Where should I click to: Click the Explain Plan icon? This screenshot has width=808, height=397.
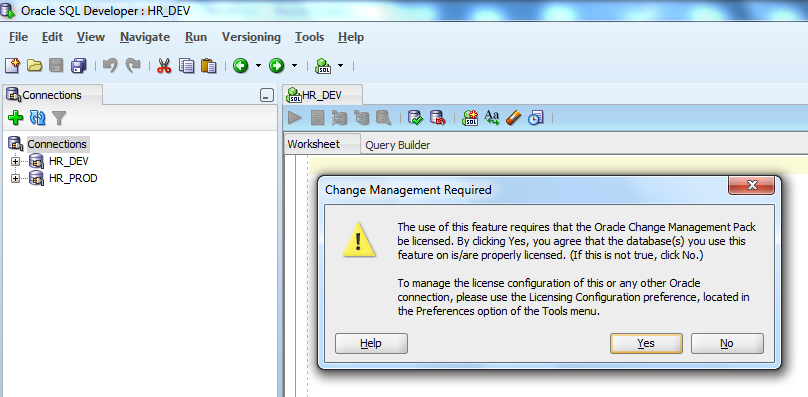pyautogui.click(x=340, y=118)
